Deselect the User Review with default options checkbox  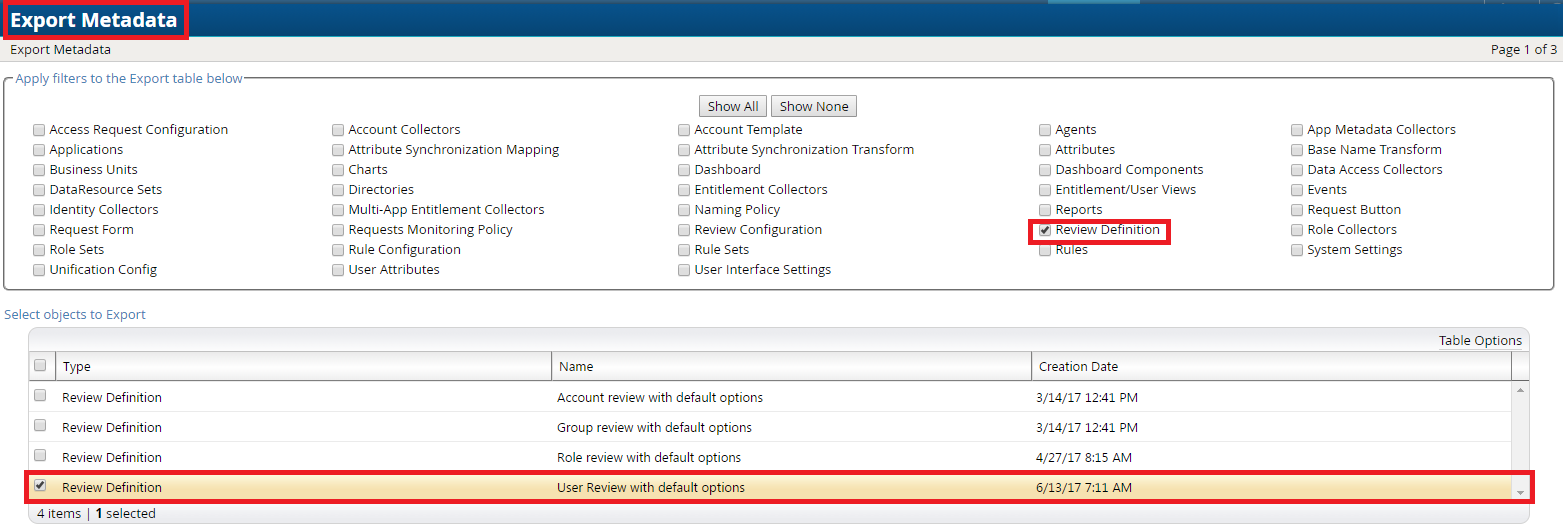pyautogui.click(x=40, y=486)
